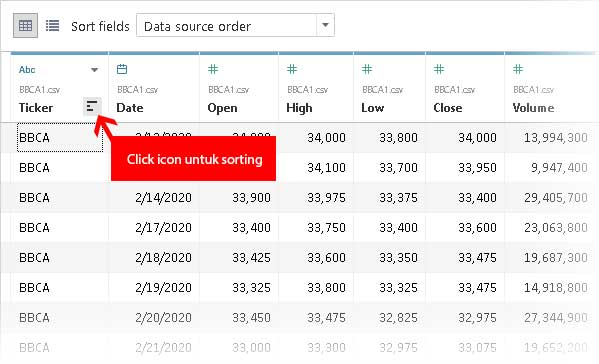
Task: Select the Date column header
Action: click(130, 108)
